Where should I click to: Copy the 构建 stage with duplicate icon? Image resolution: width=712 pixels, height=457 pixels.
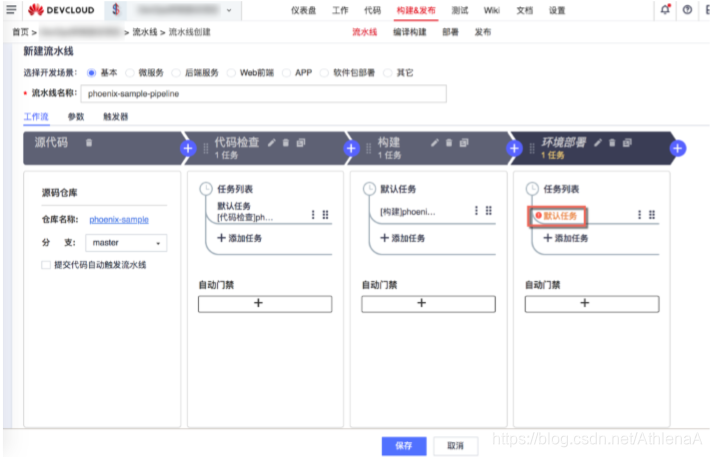(464, 143)
